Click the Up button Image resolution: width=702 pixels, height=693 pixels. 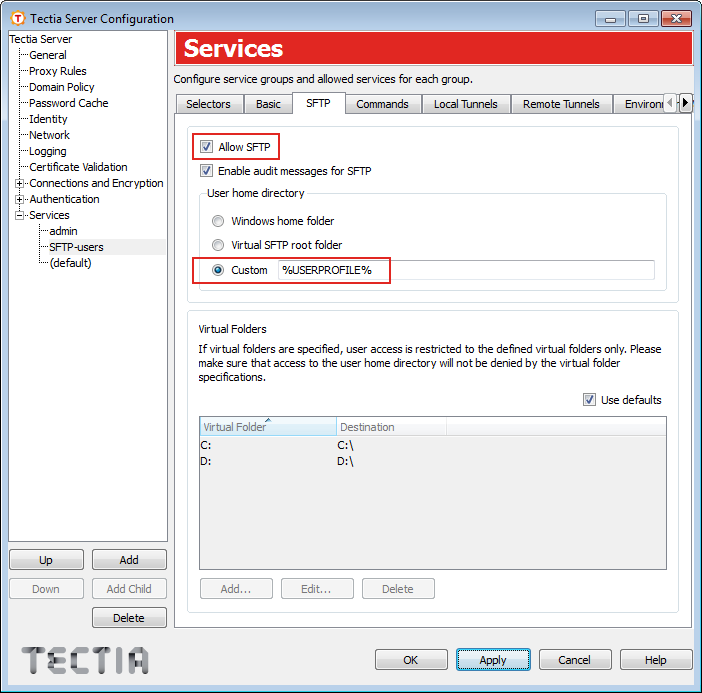point(46,560)
